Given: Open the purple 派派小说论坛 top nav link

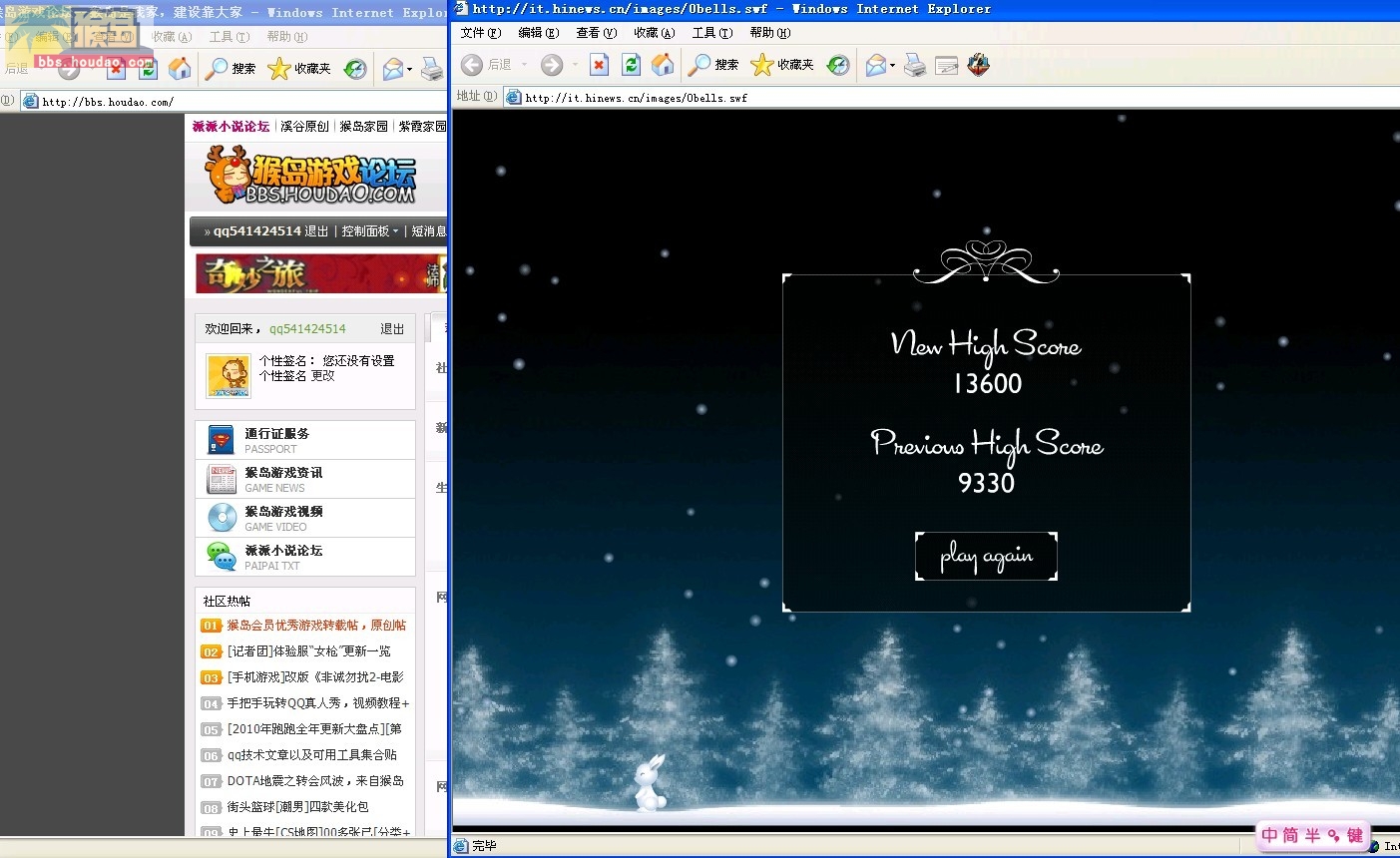Looking at the screenshot, I should pos(231,127).
